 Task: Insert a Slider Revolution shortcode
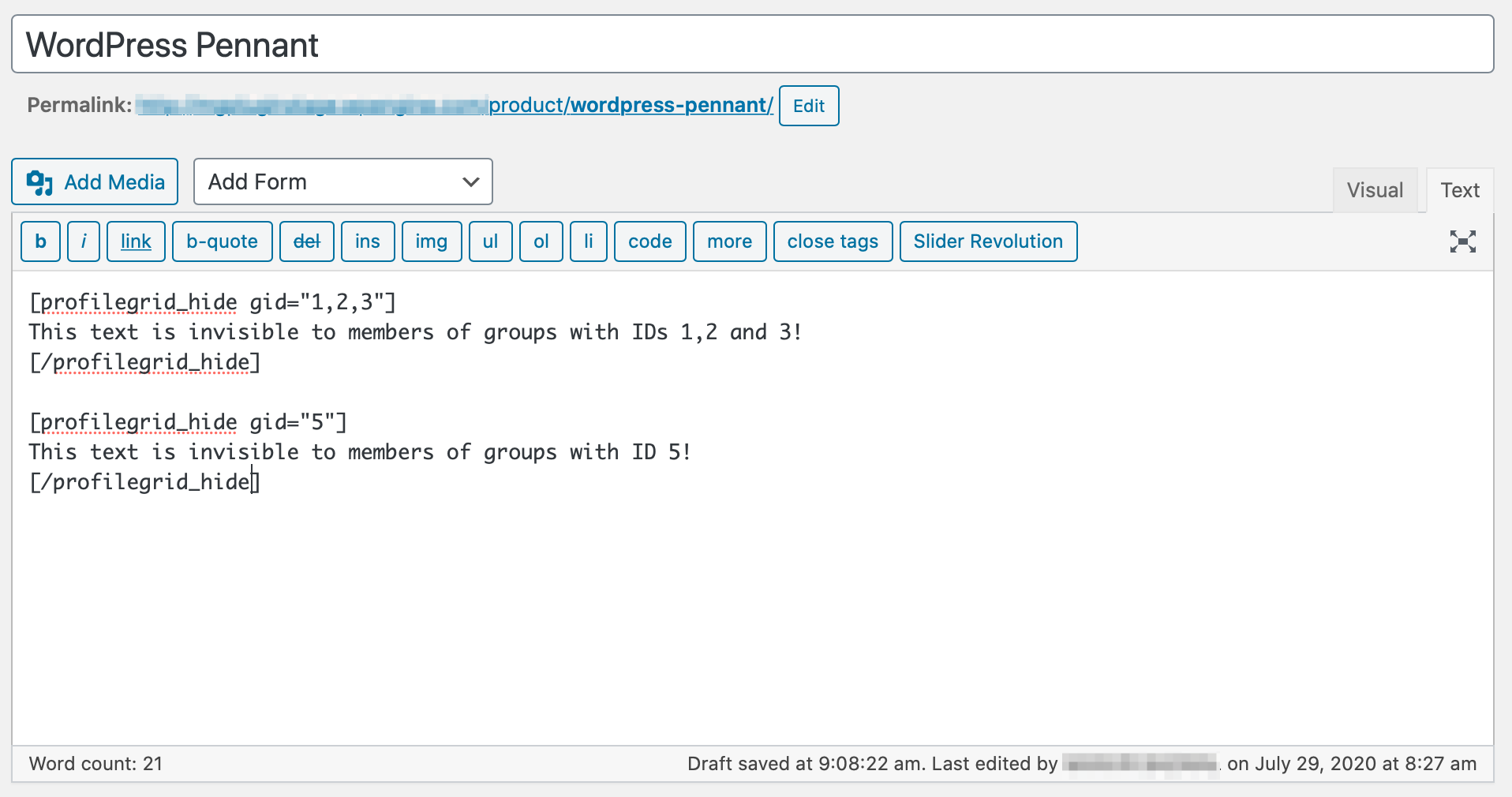(x=988, y=241)
